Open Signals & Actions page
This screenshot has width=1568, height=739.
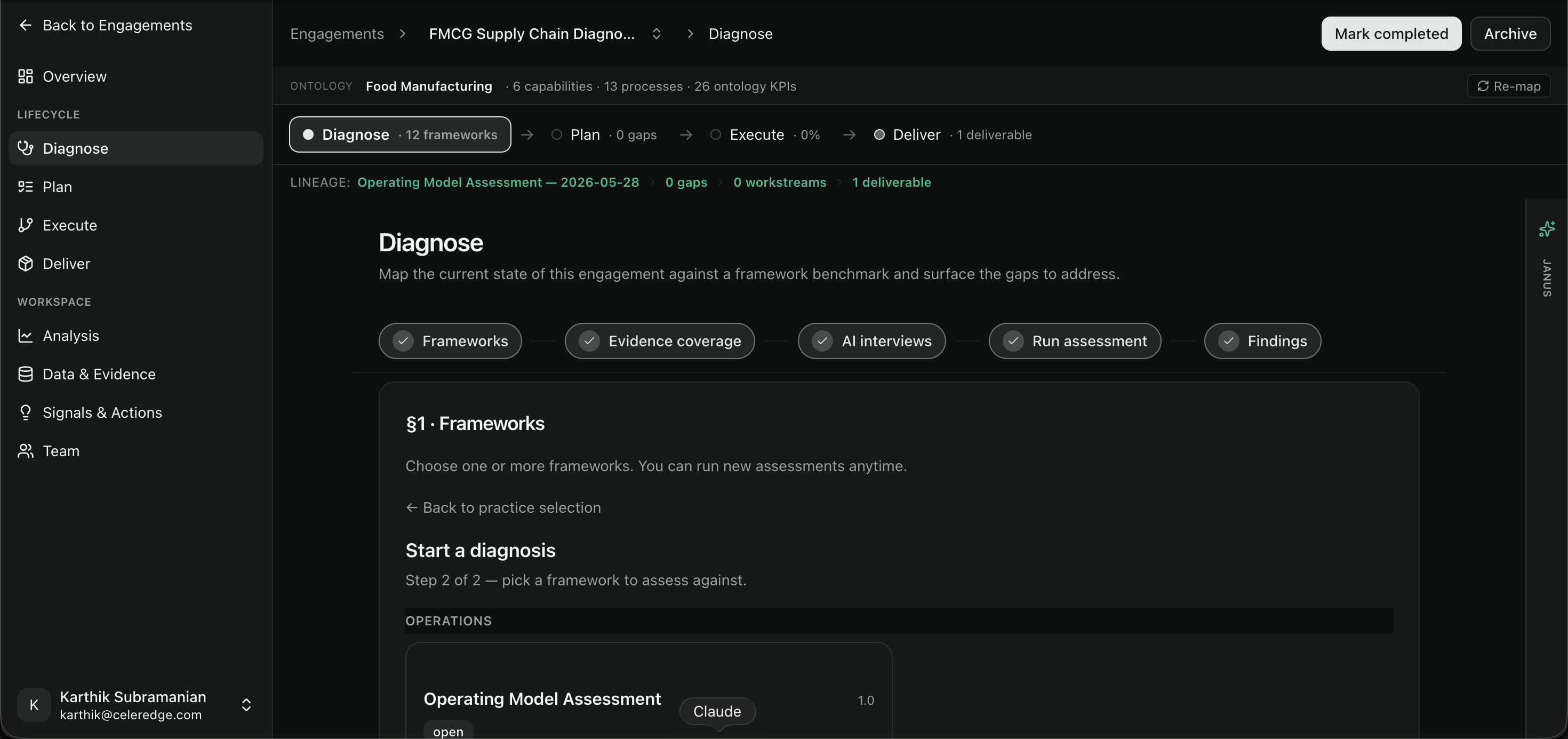click(x=136, y=412)
